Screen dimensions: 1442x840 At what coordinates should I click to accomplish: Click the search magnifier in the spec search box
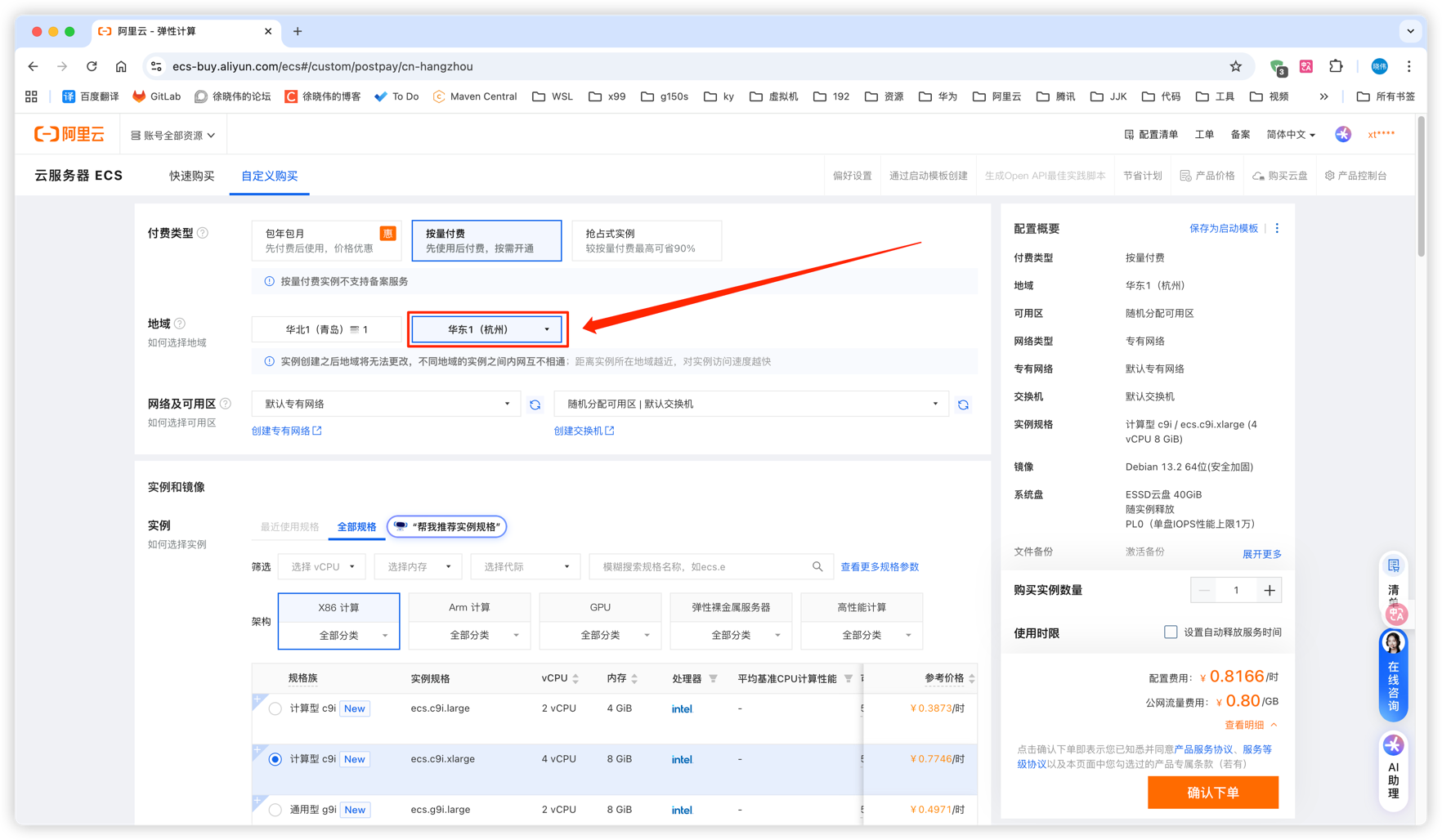click(817, 566)
